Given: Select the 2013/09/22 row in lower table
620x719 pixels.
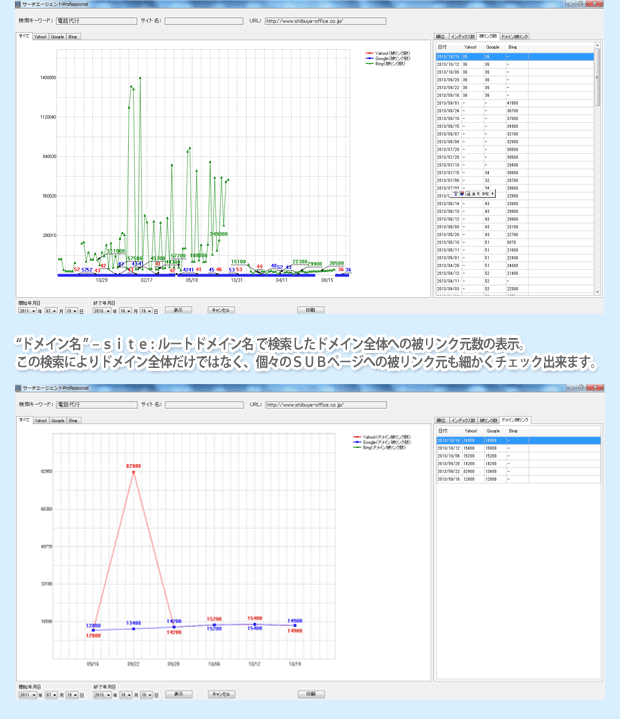Looking at the screenshot, I should coord(518,471).
